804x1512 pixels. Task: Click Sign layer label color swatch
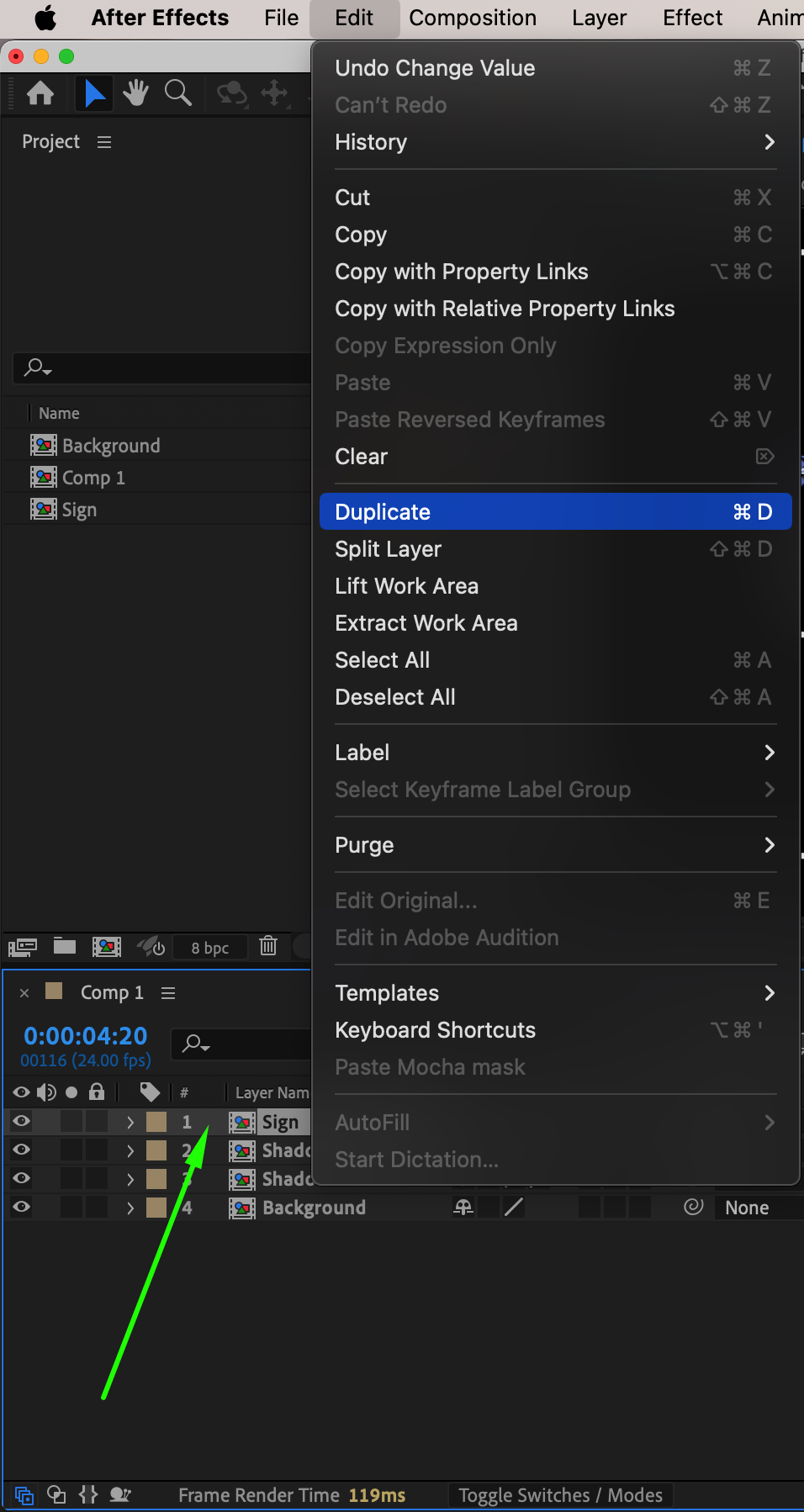tap(156, 1122)
